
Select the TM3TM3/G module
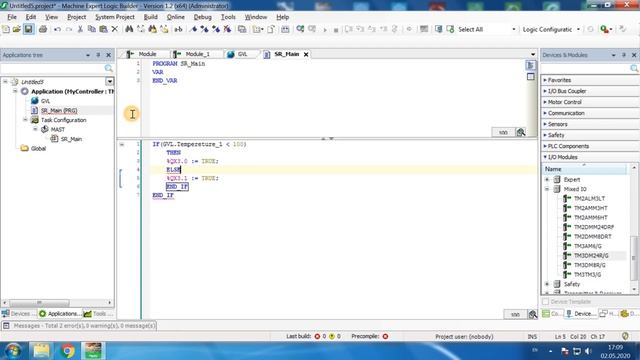587,275
